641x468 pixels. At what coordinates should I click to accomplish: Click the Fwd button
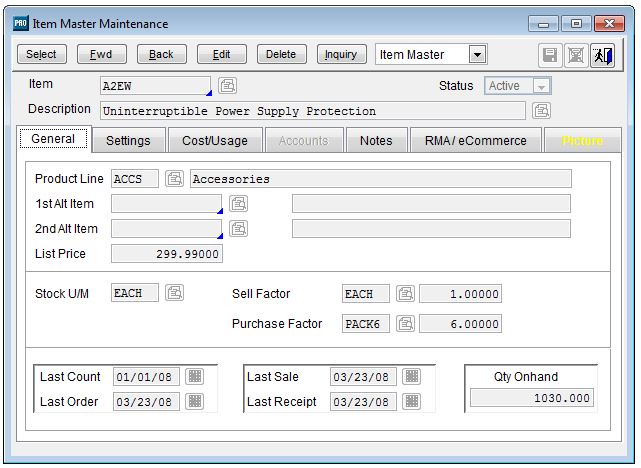(x=102, y=54)
